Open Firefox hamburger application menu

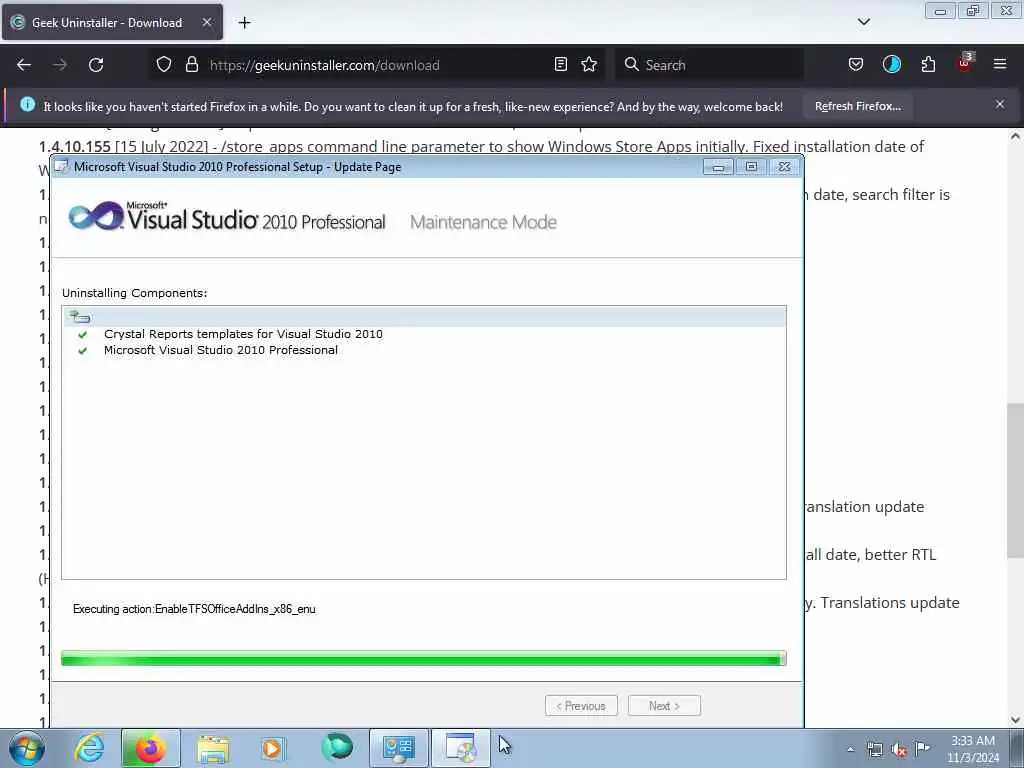point(1000,65)
